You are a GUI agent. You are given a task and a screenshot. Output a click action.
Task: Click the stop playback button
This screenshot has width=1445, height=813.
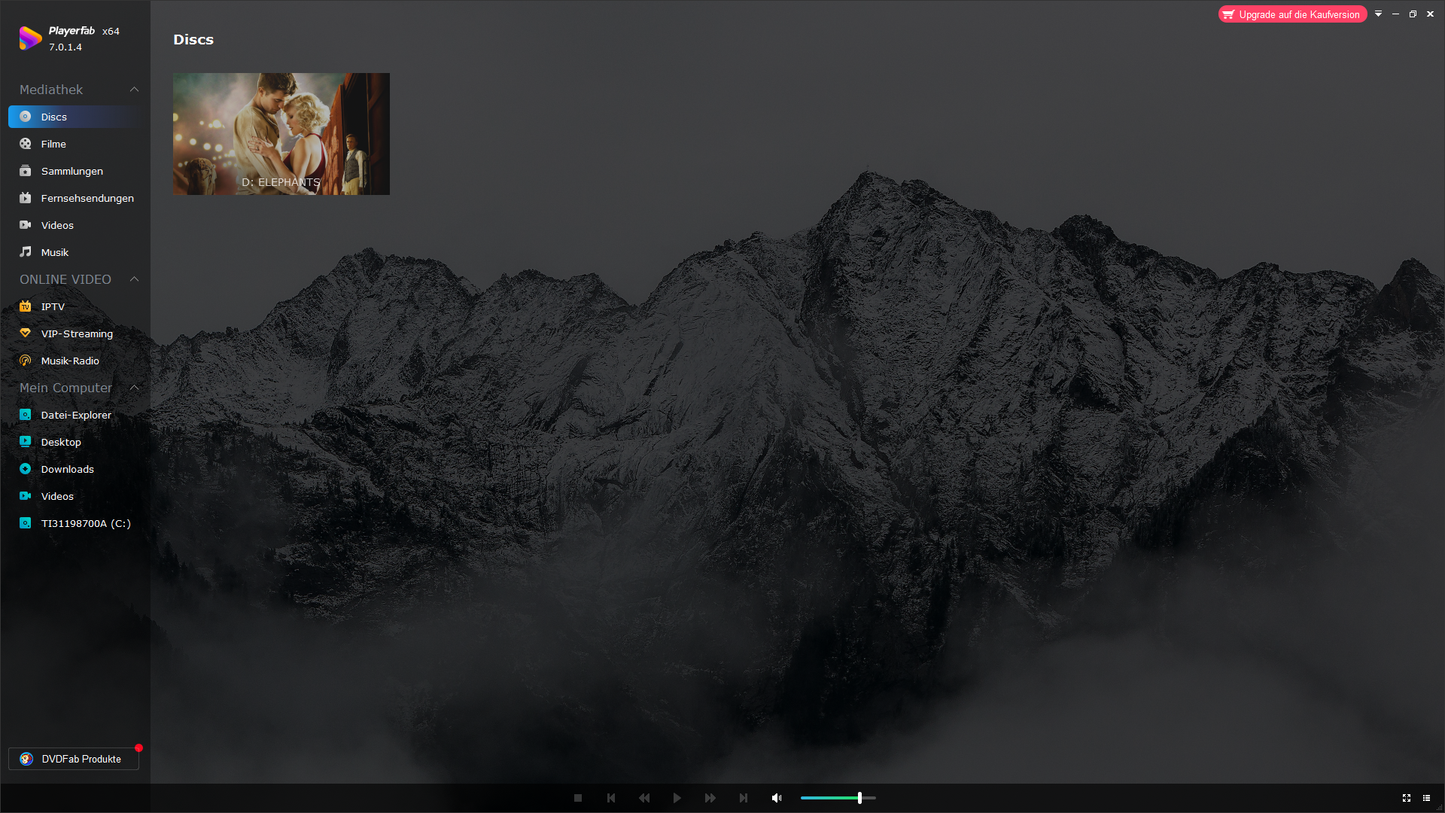point(578,798)
